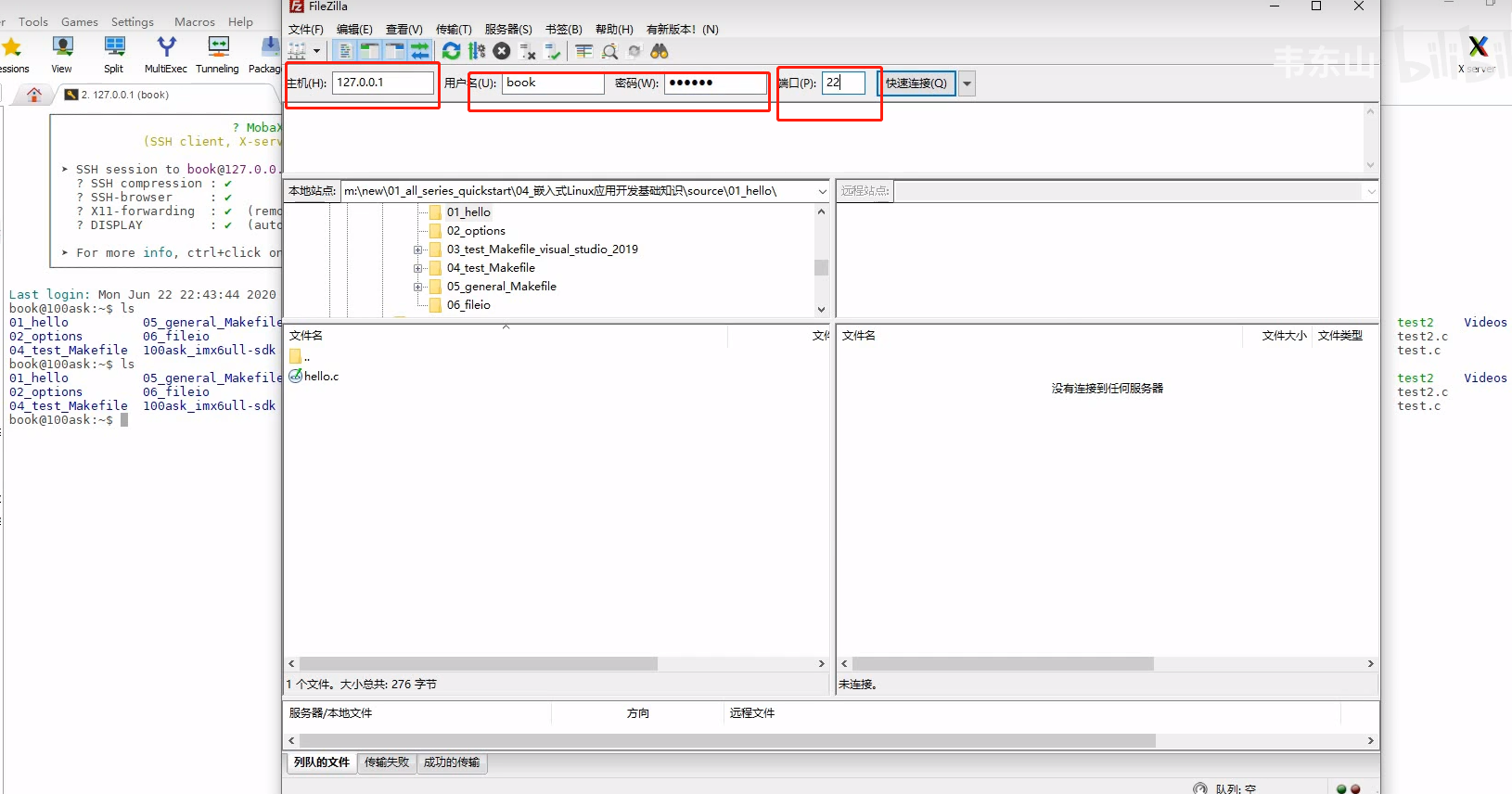The width and height of the screenshot is (1512, 794).
Task: Click the 端口(P) port field
Action: point(844,83)
